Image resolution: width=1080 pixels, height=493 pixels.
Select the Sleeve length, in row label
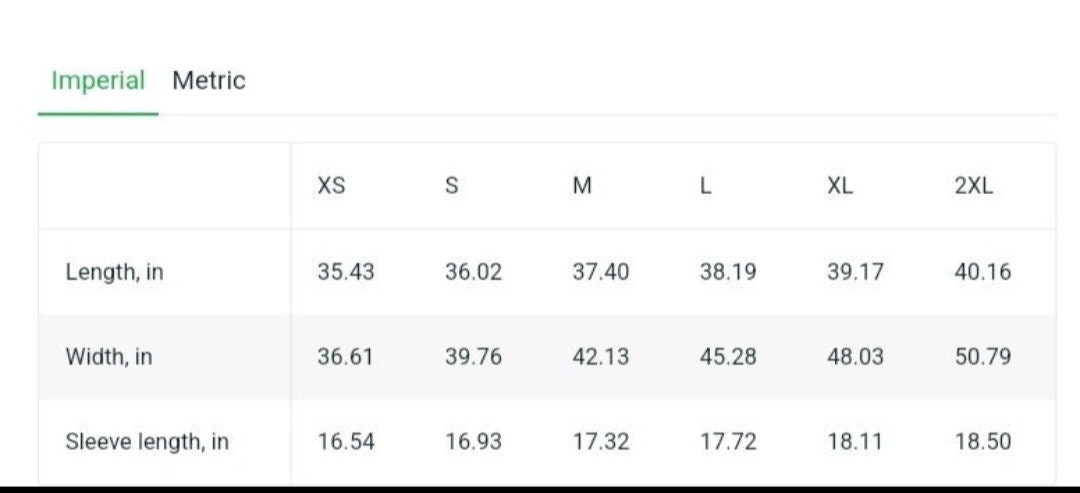pyautogui.click(x=147, y=442)
